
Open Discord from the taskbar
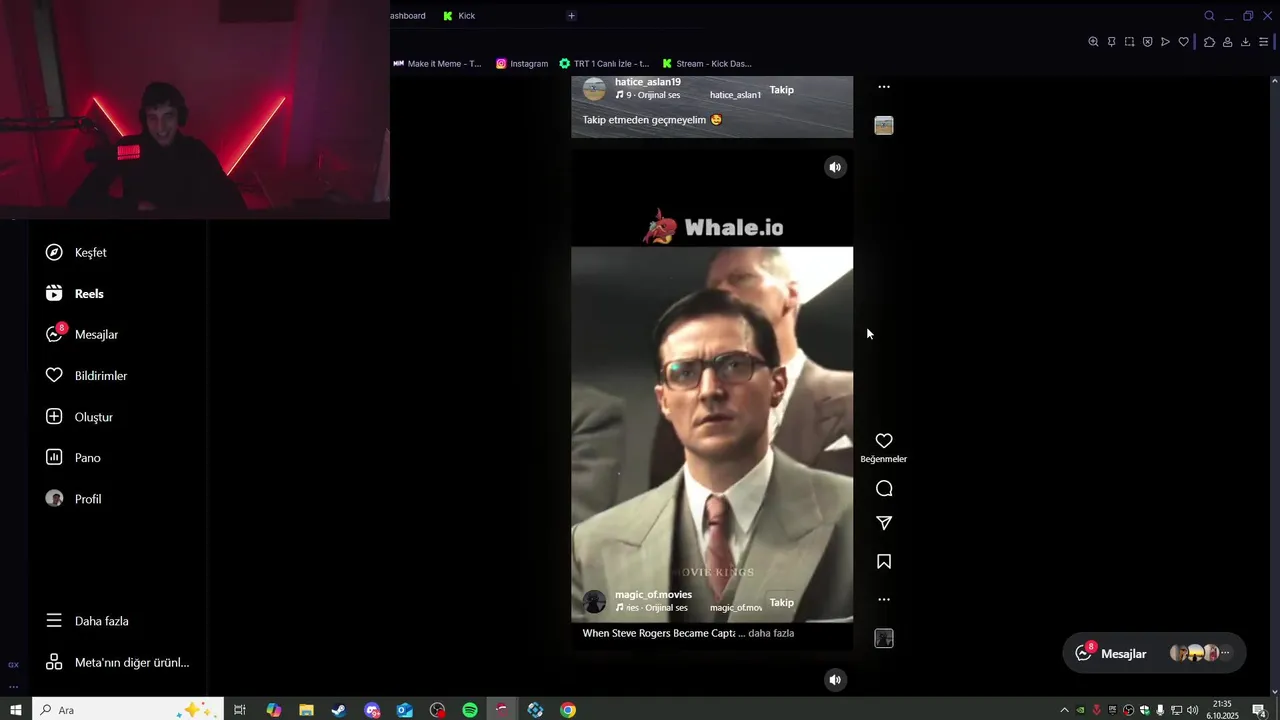point(372,710)
